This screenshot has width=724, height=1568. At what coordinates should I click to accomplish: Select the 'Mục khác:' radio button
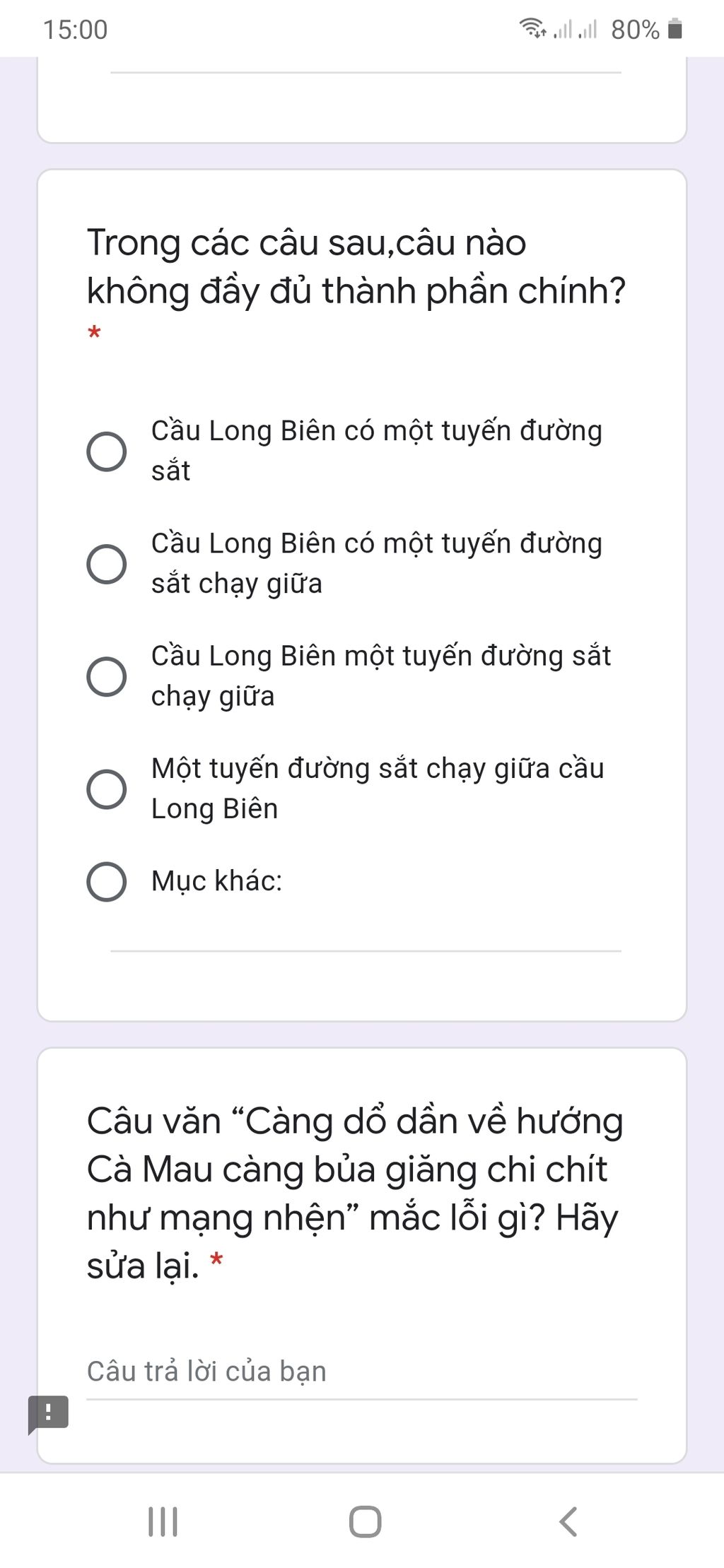click(x=107, y=881)
